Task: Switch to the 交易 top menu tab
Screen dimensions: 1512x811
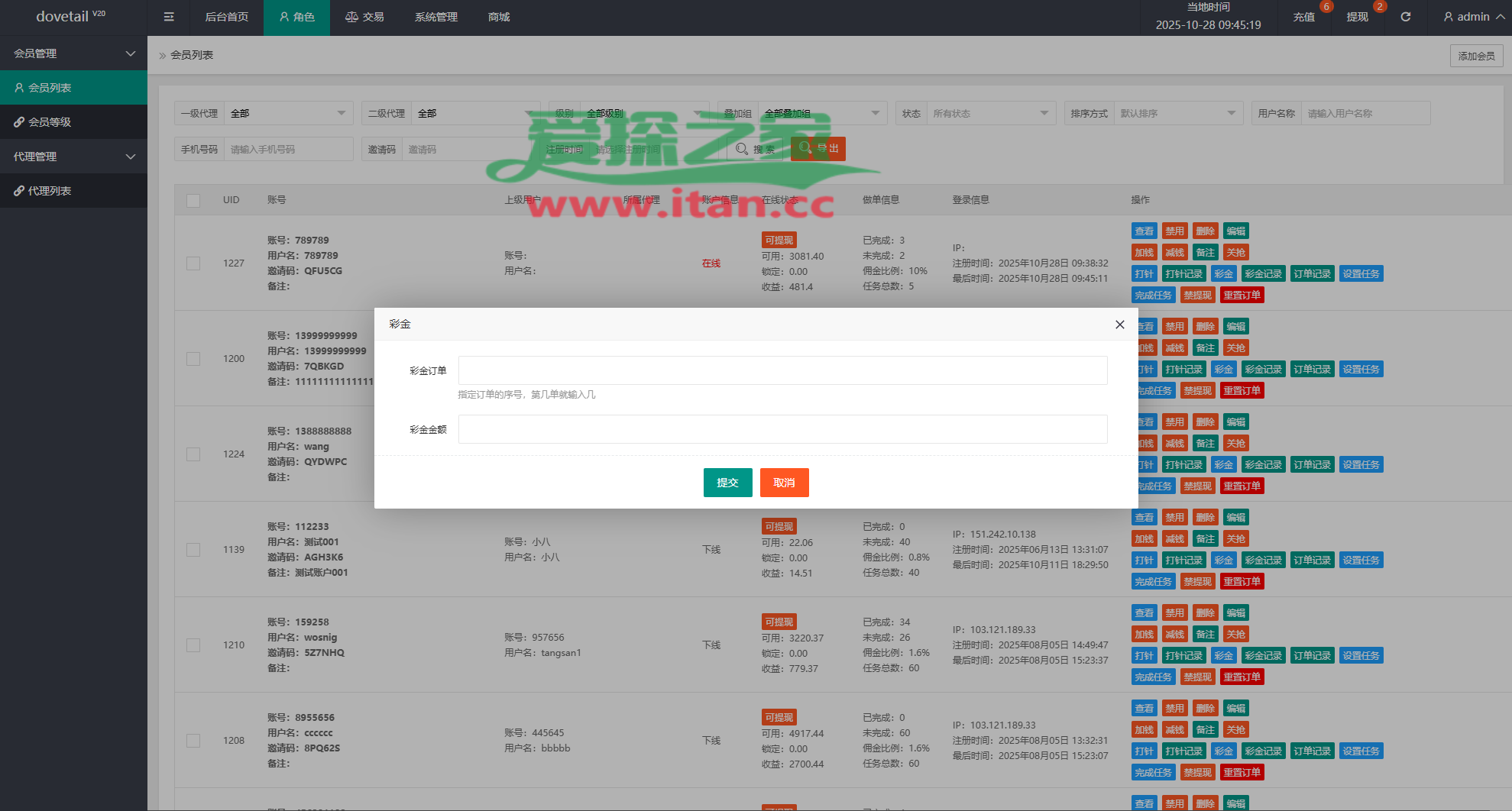Action: point(364,17)
